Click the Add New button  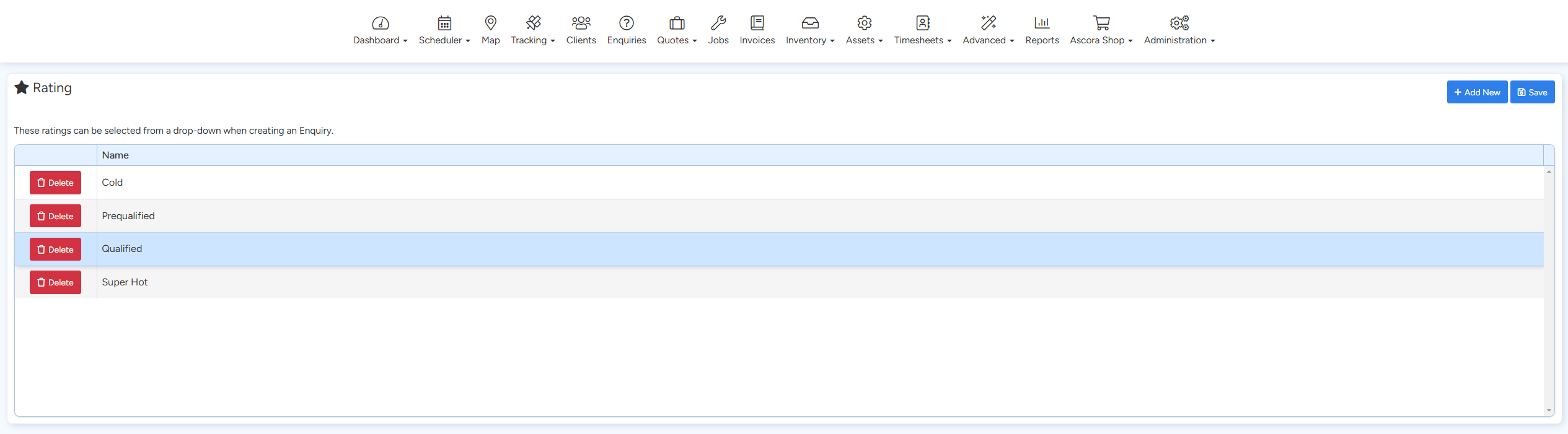1477,92
